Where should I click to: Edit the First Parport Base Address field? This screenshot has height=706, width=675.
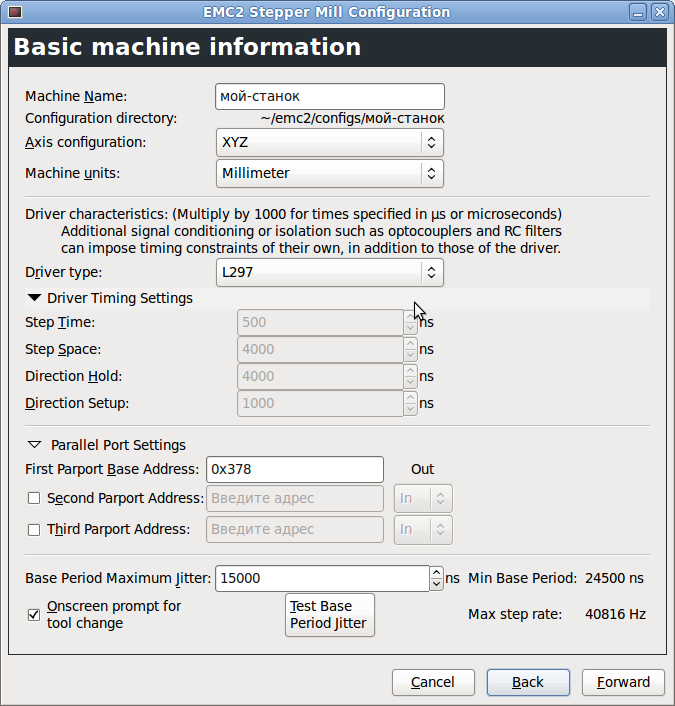click(295, 470)
